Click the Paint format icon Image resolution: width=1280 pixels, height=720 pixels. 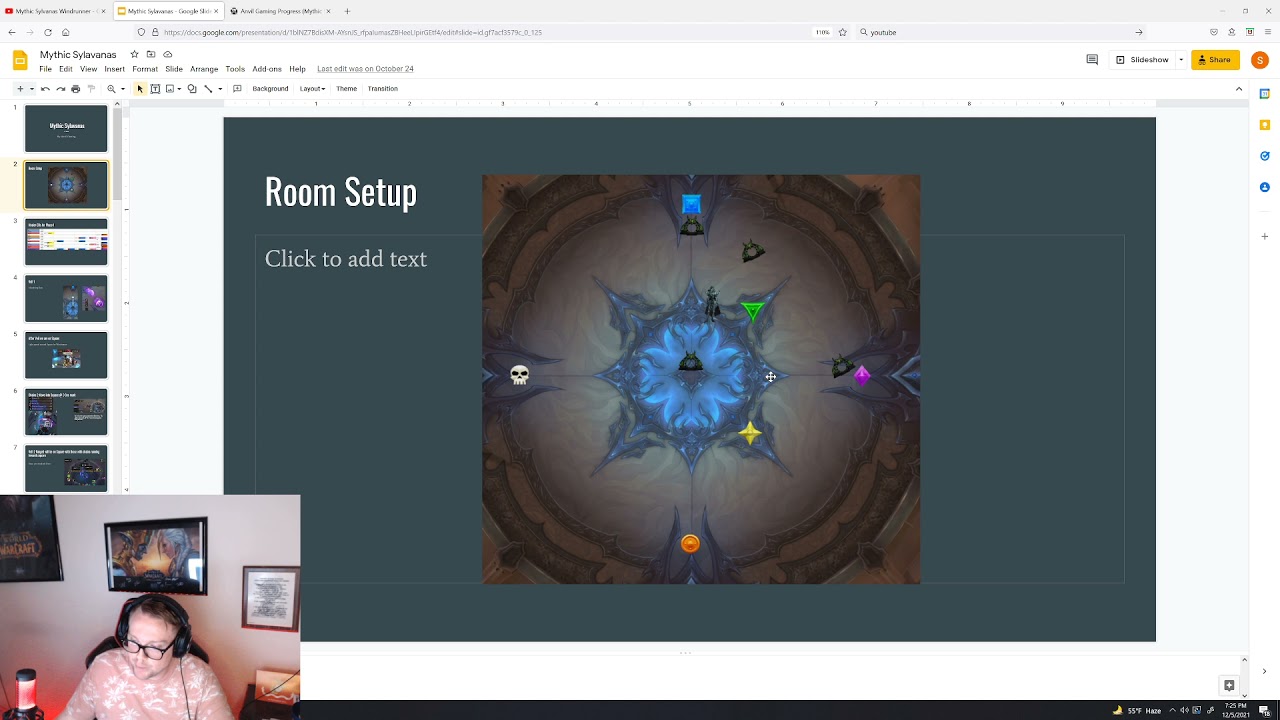(x=90, y=89)
